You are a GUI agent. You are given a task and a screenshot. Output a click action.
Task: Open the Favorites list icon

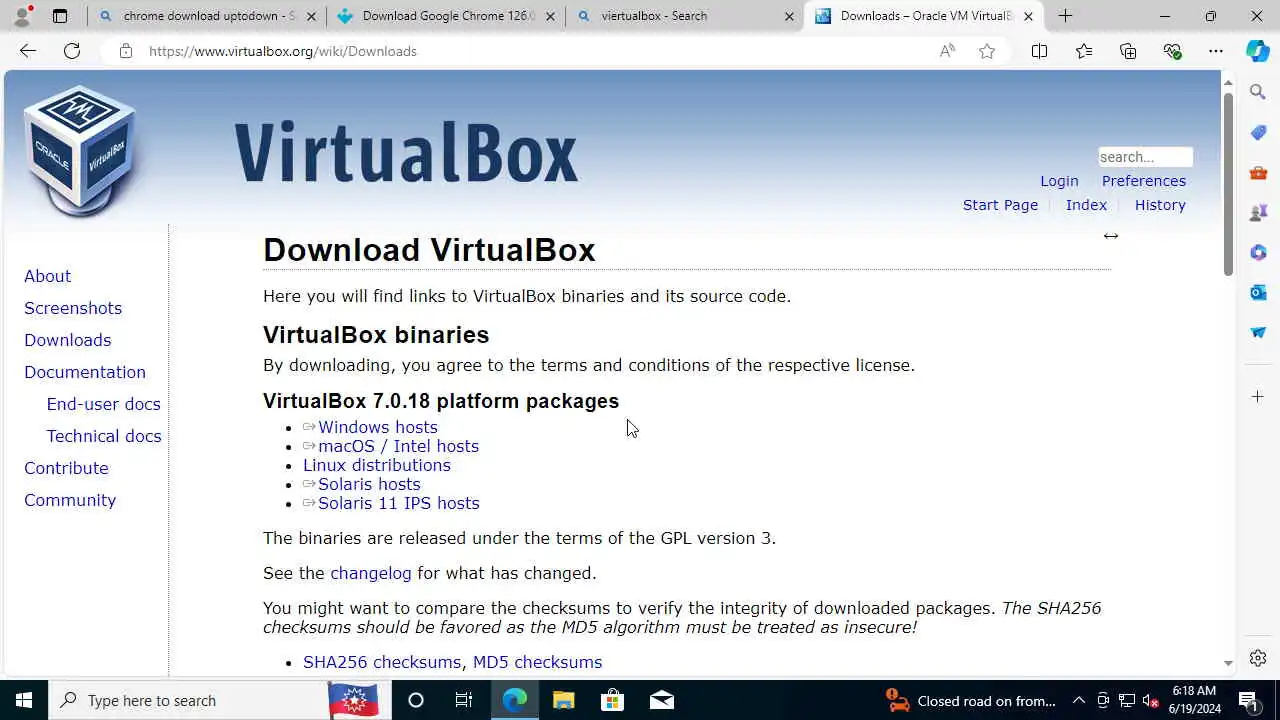pyautogui.click(x=1084, y=51)
